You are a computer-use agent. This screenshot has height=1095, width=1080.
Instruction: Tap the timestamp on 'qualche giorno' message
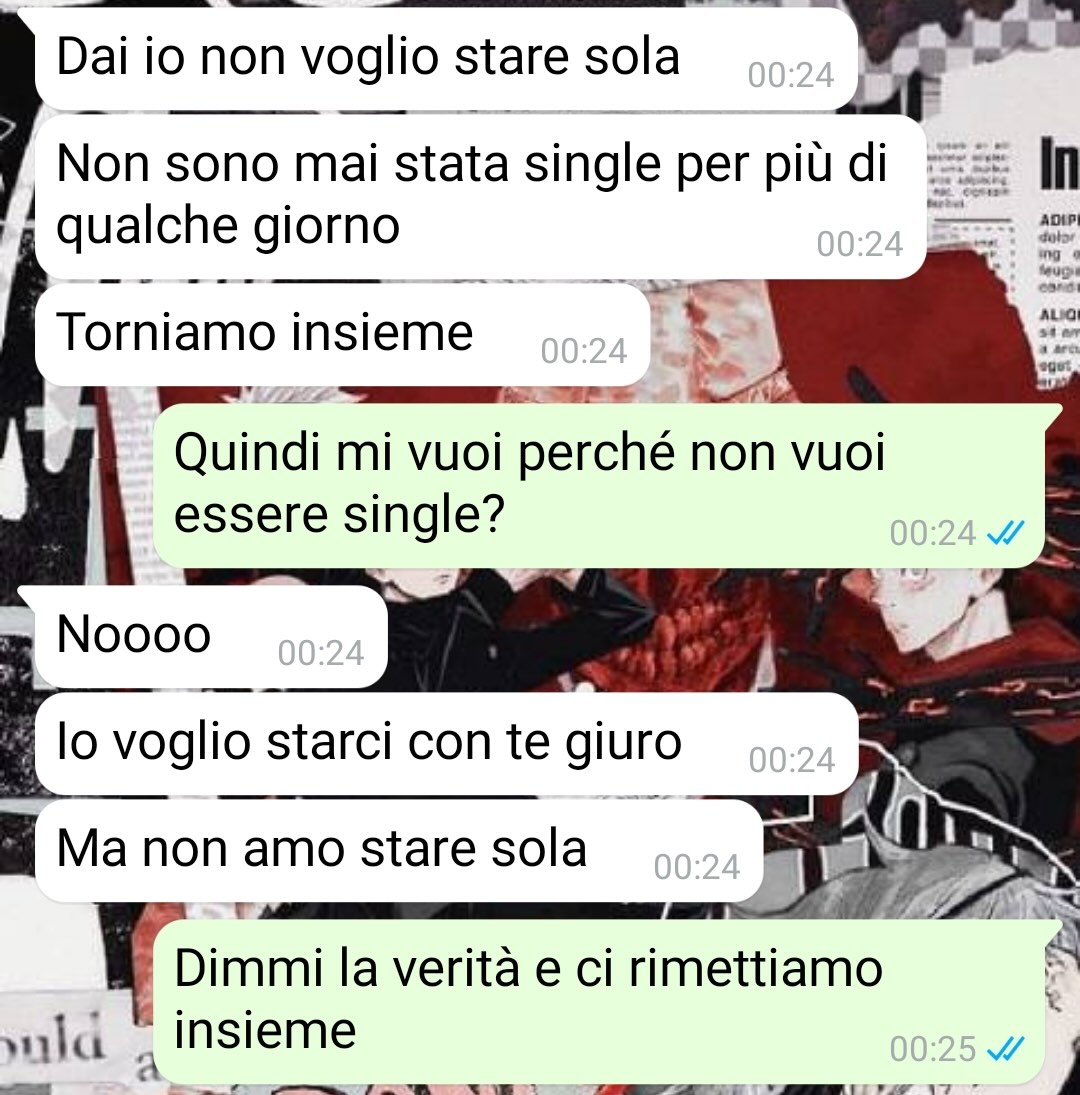click(860, 244)
